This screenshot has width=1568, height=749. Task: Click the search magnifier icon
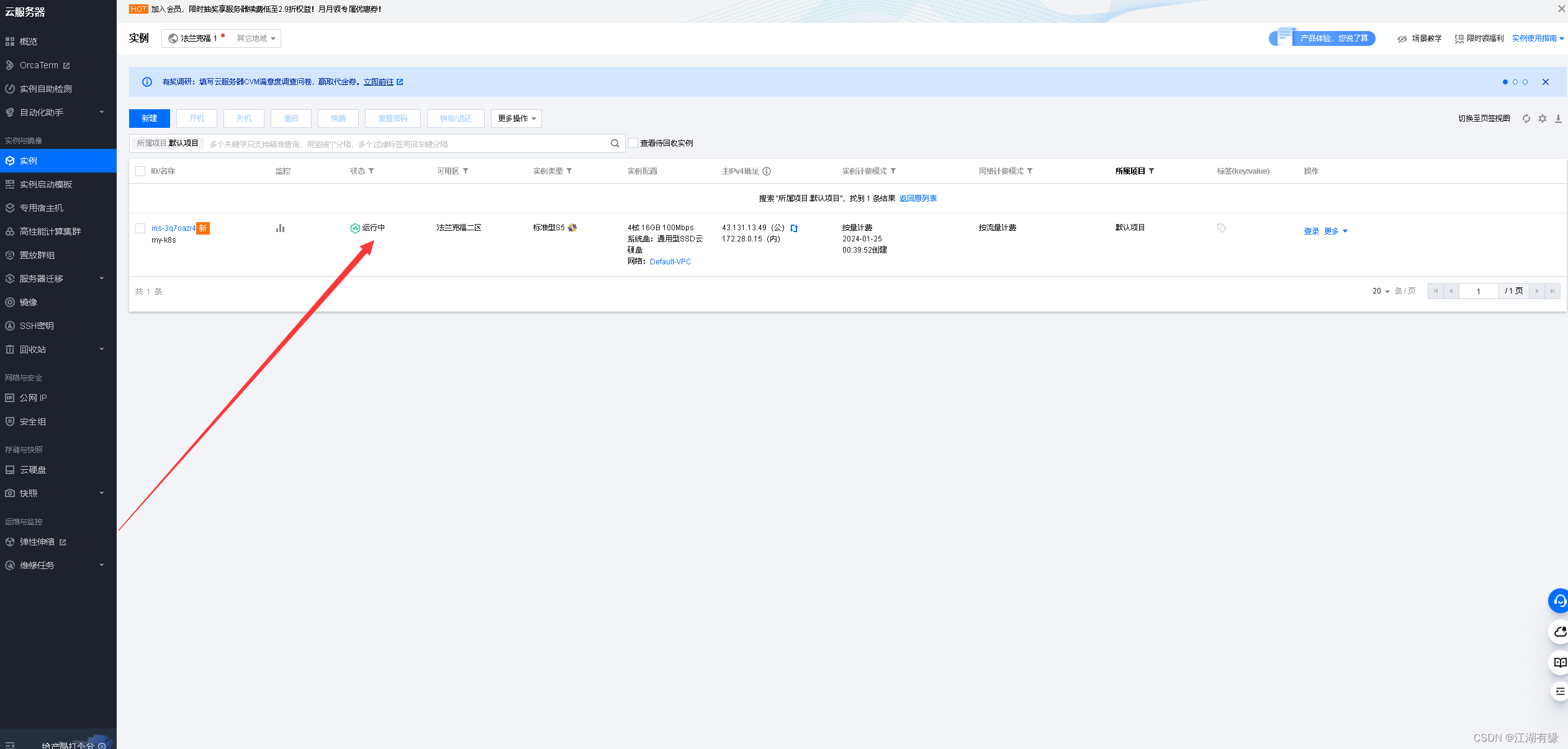tap(615, 143)
